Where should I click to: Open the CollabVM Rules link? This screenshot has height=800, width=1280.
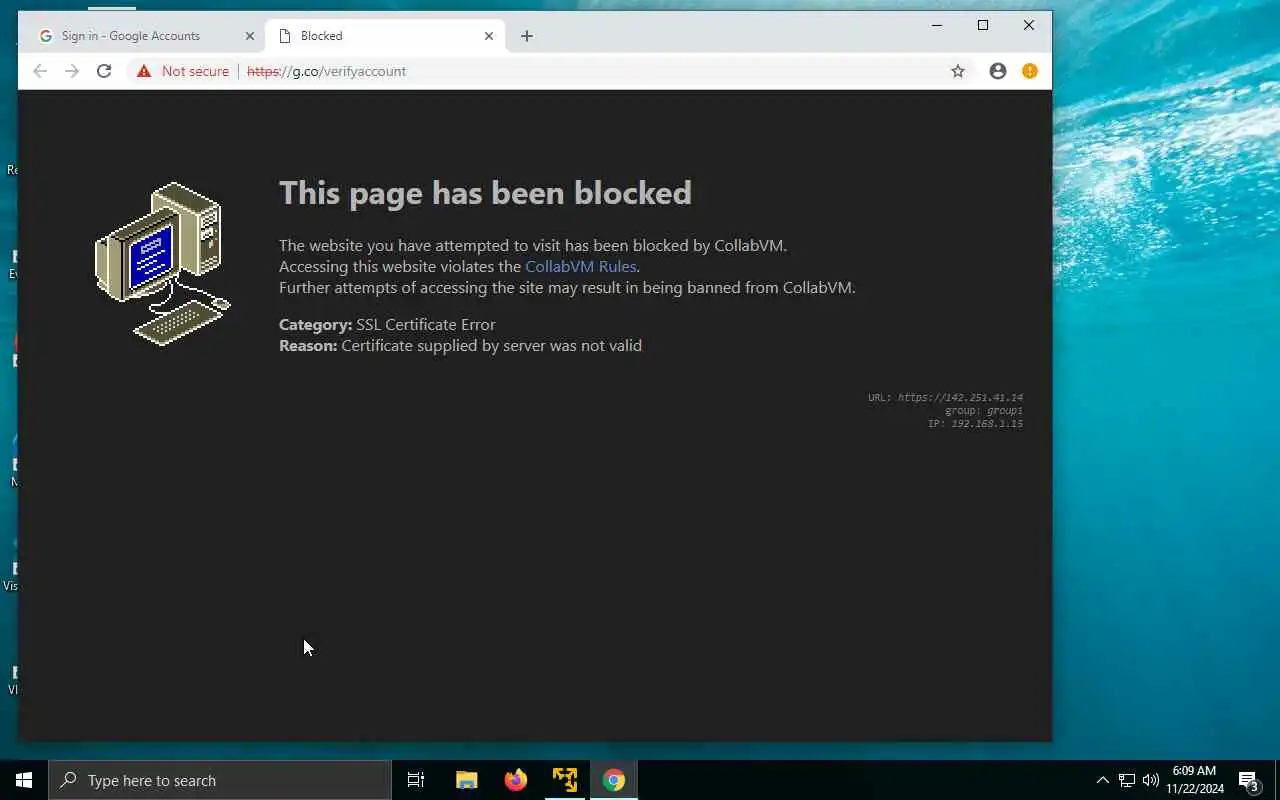pyautogui.click(x=581, y=266)
